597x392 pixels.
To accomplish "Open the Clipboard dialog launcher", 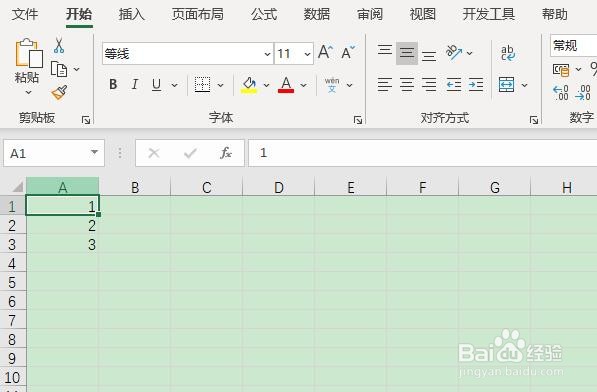I will point(86,120).
